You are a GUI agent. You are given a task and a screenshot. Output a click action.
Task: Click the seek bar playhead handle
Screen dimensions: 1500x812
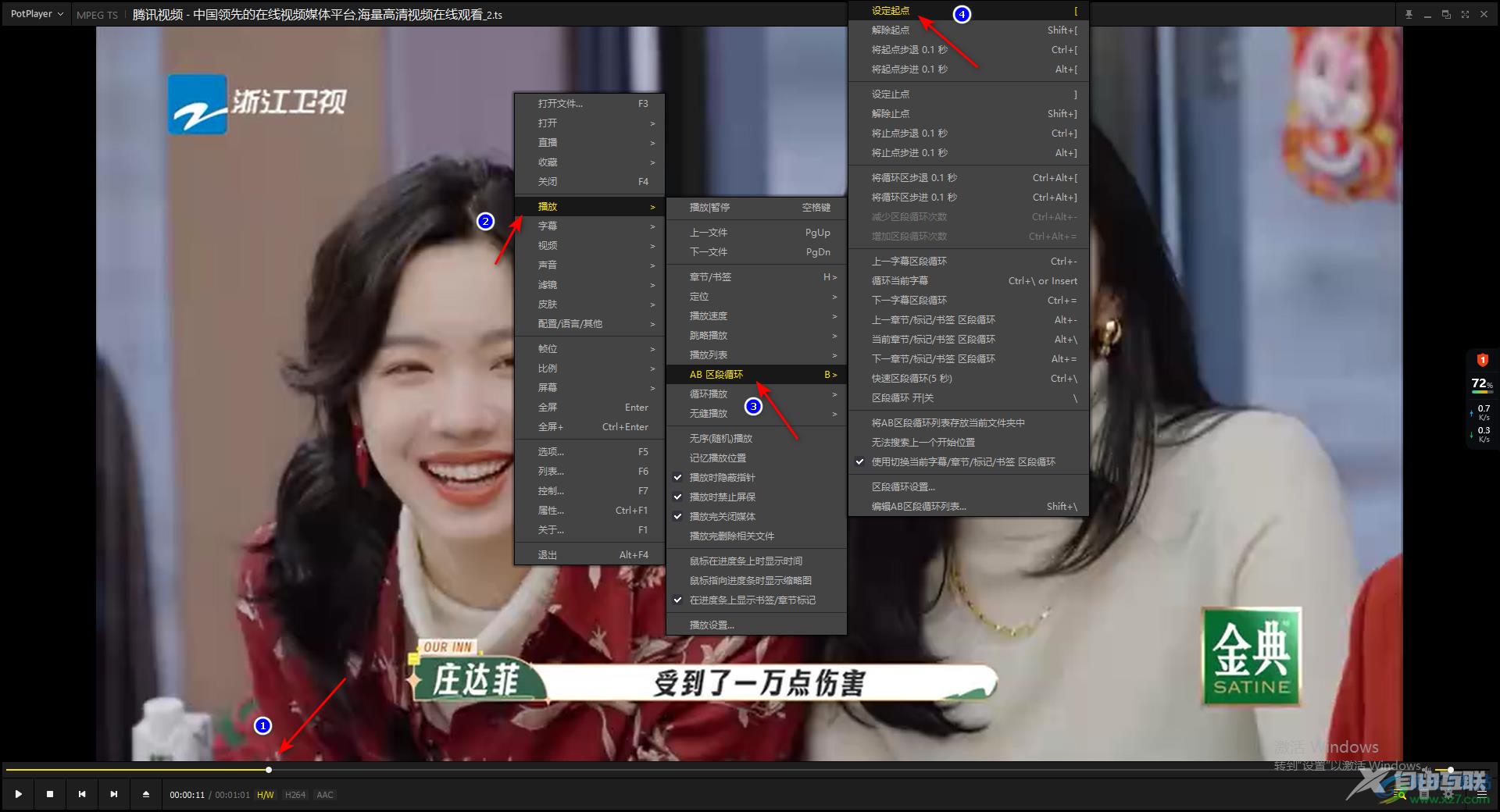269,770
